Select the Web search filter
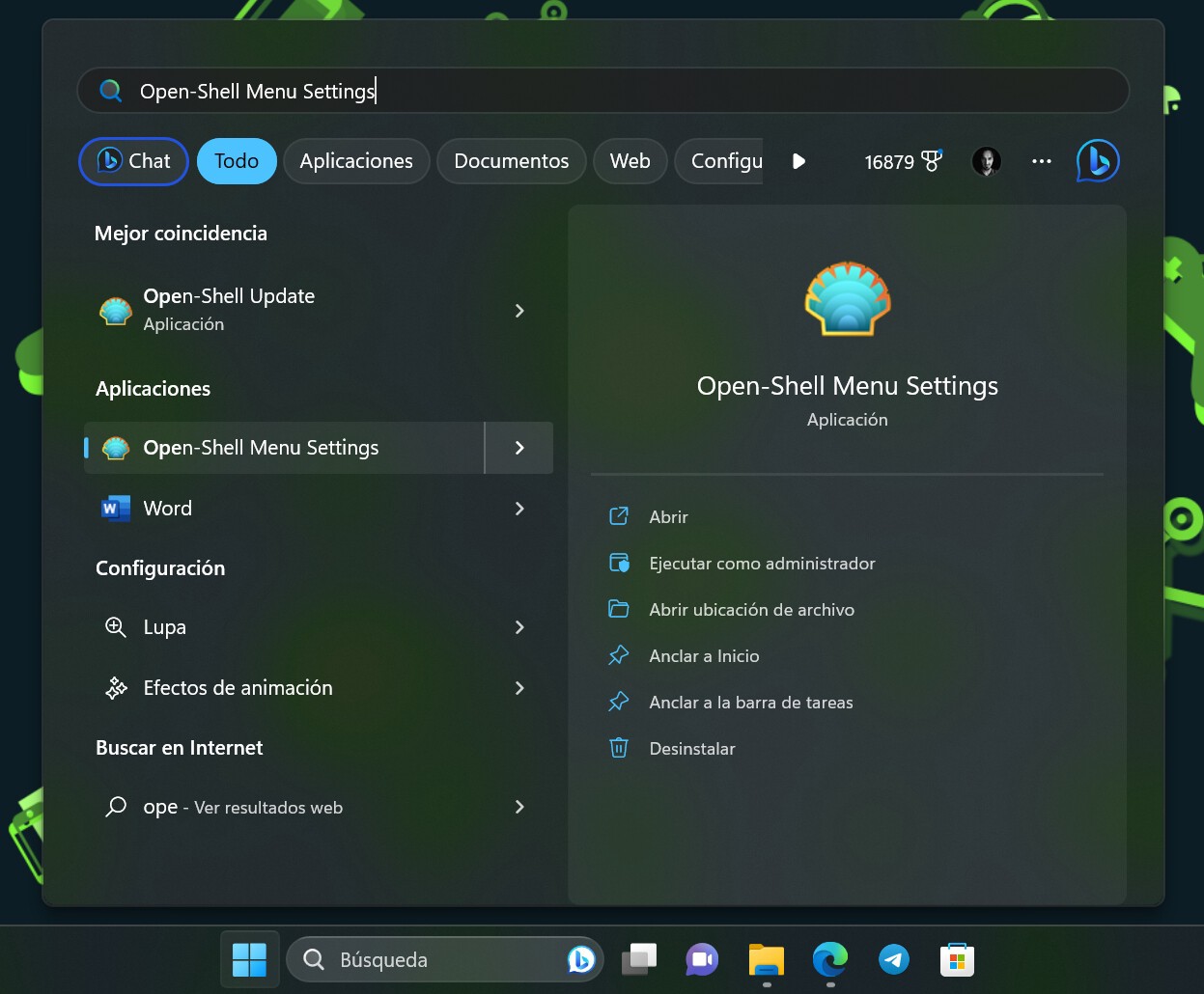The image size is (1204, 994). click(630, 161)
